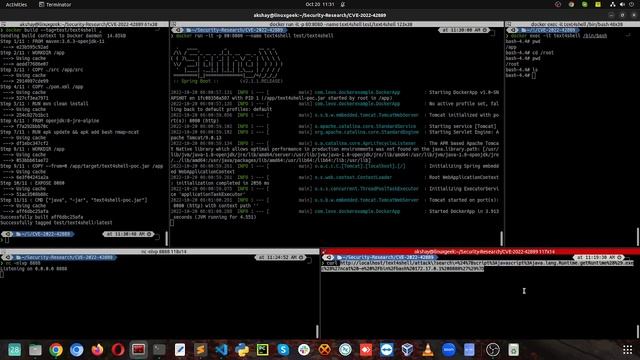Open Skype from the dock
The image size is (640, 360).
(x=283, y=350)
